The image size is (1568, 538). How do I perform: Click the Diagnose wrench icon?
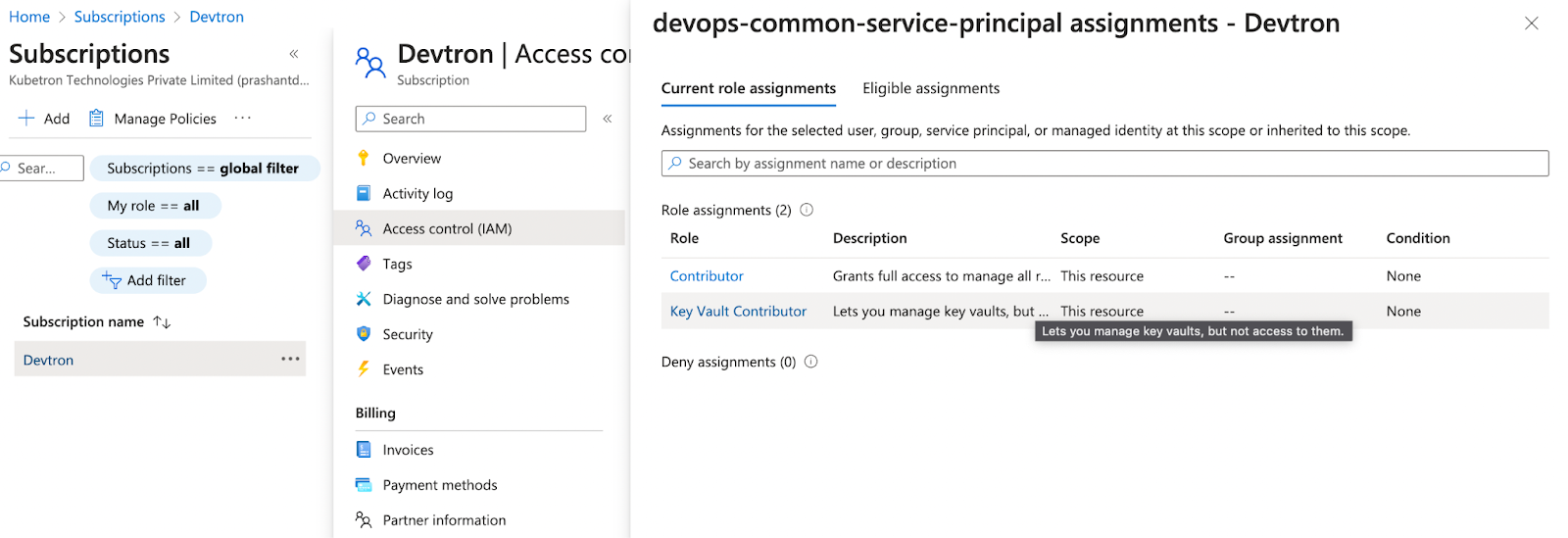[364, 299]
